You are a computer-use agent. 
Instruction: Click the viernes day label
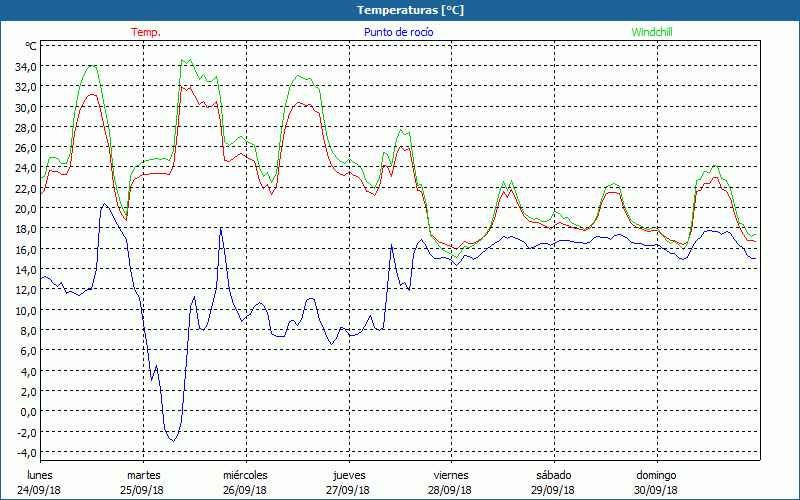[451, 475]
